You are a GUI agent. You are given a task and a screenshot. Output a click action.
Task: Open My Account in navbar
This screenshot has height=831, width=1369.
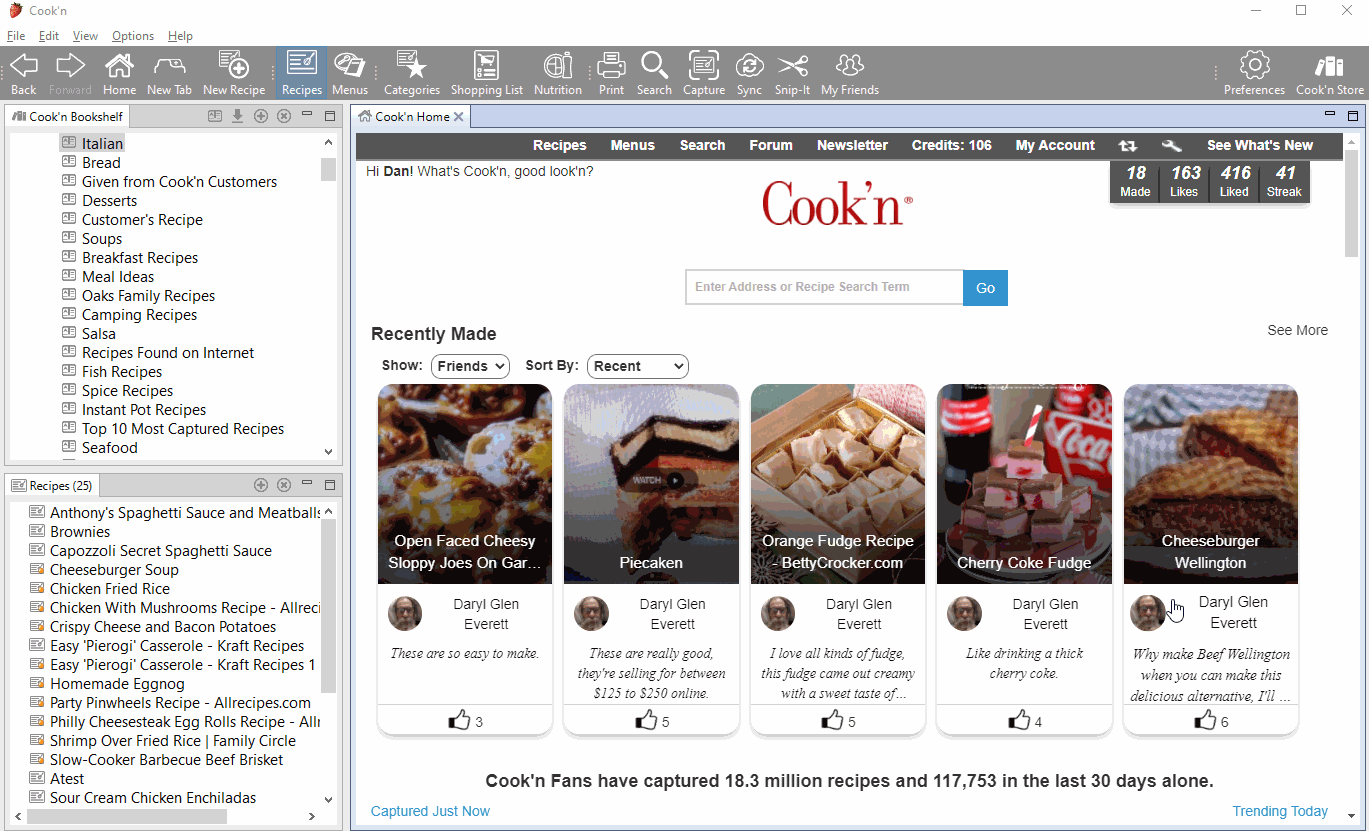(x=1055, y=145)
